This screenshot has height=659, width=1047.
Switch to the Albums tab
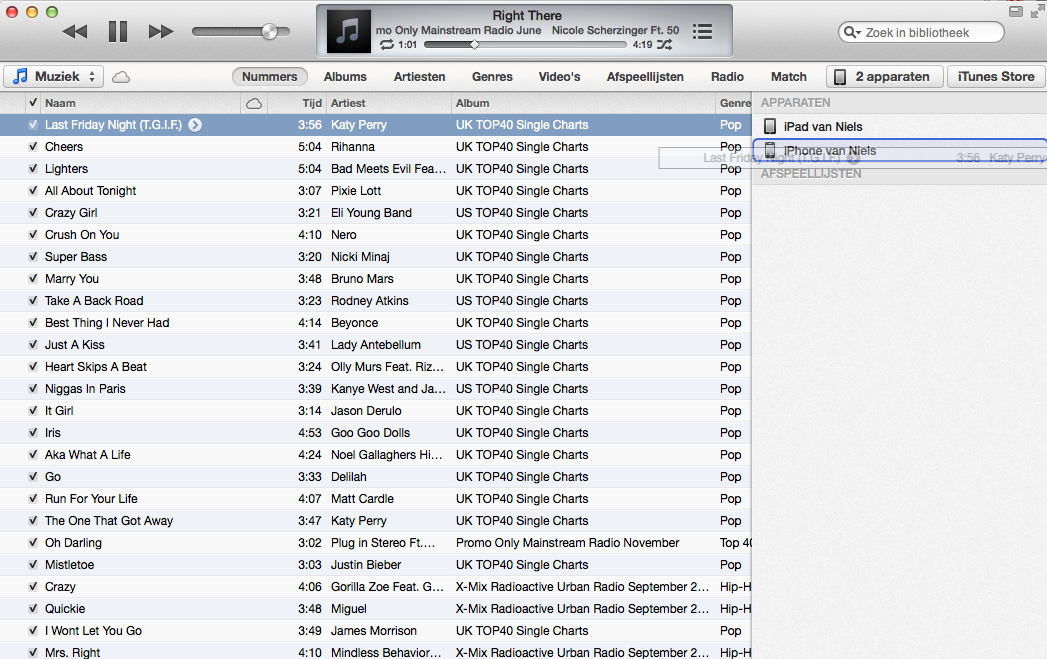(x=345, y=77)
